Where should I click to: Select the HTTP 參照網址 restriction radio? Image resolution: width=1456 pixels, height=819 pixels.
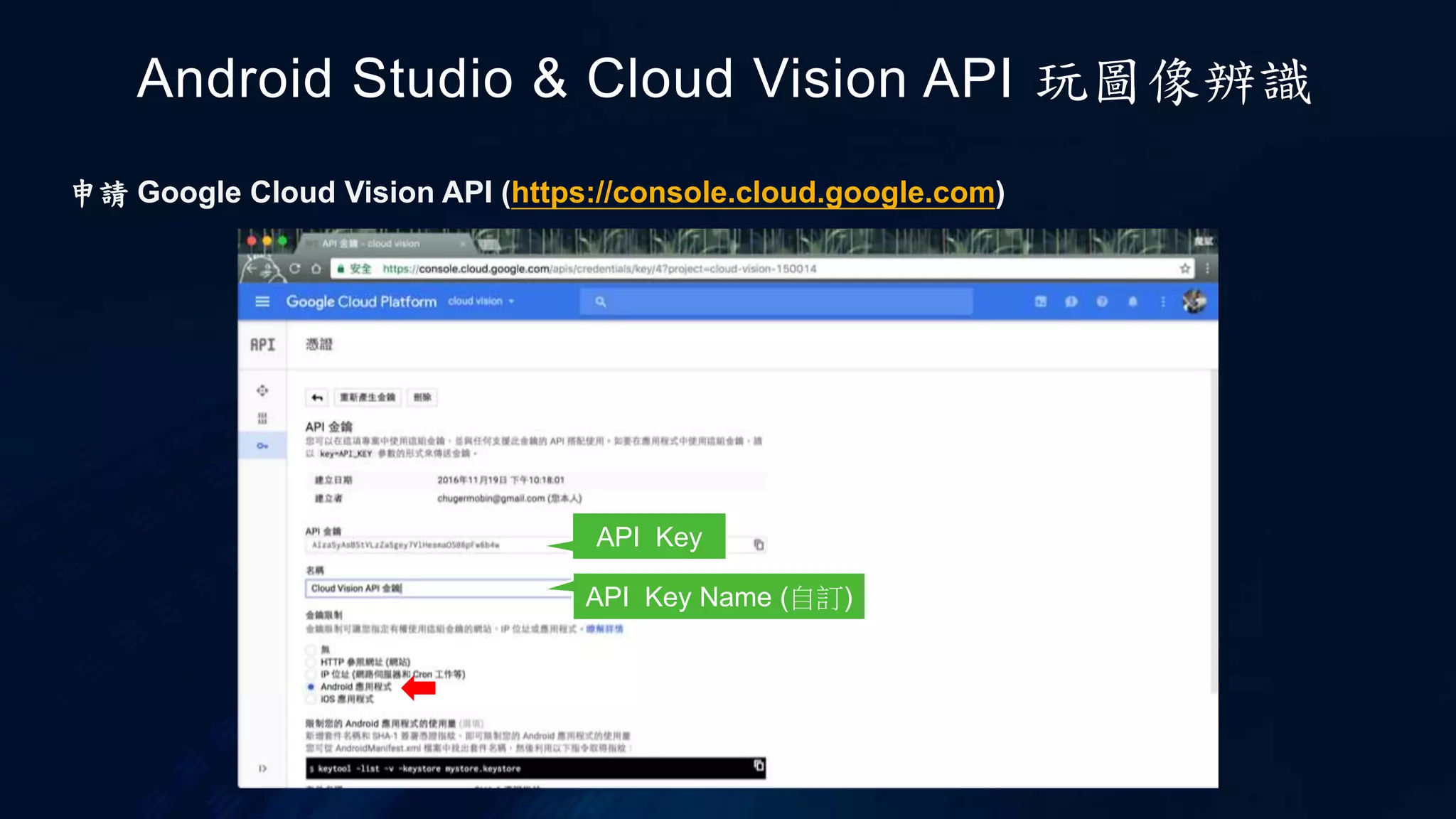311,662
